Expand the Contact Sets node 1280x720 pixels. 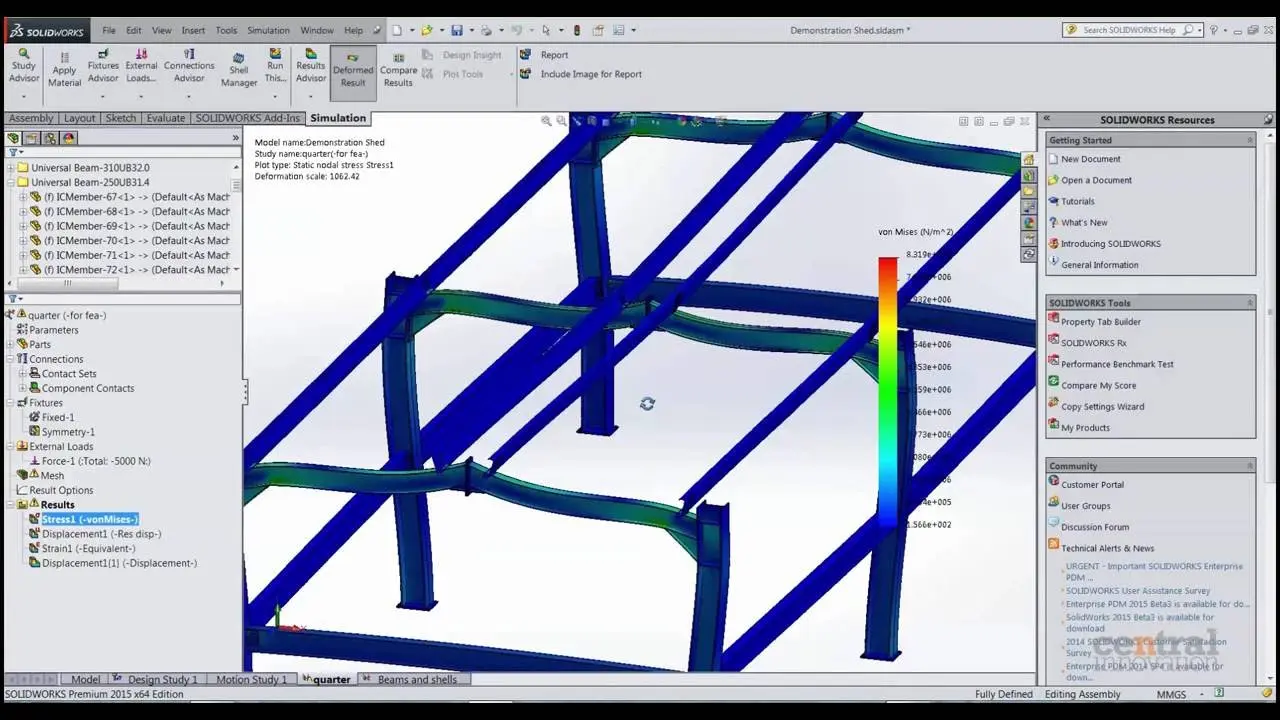(x=23, y=374)
